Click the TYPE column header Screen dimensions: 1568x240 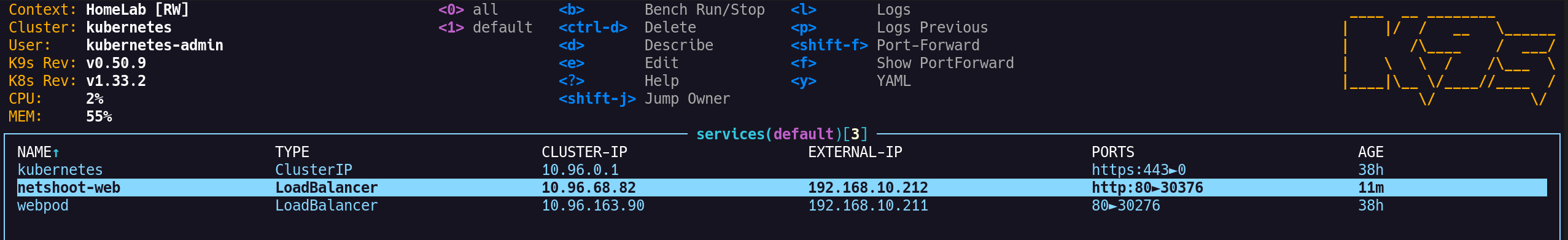click(x=292, y=152)
